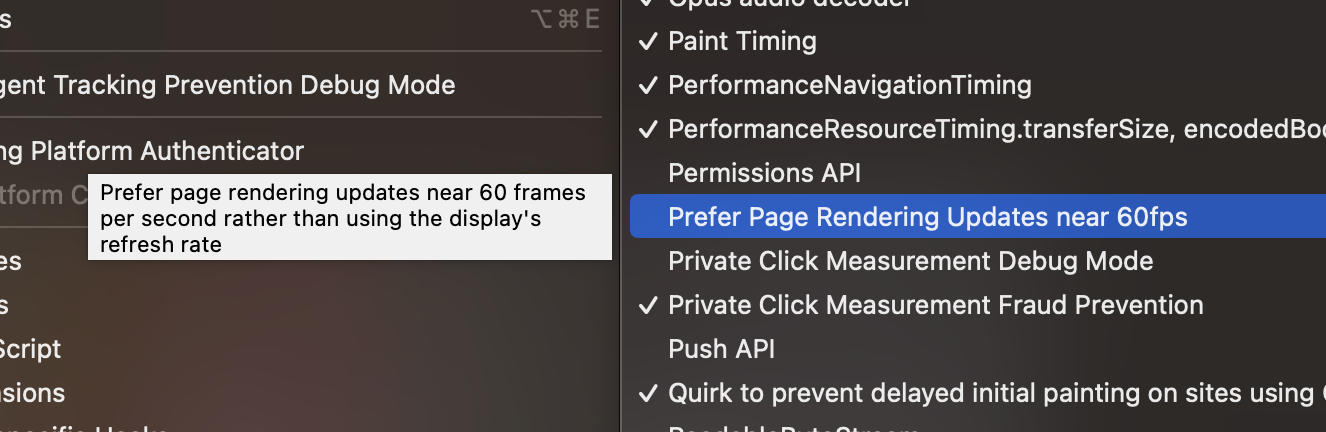
Task: Disable the Paint Timing experimental feature
Action: (742, 41)
